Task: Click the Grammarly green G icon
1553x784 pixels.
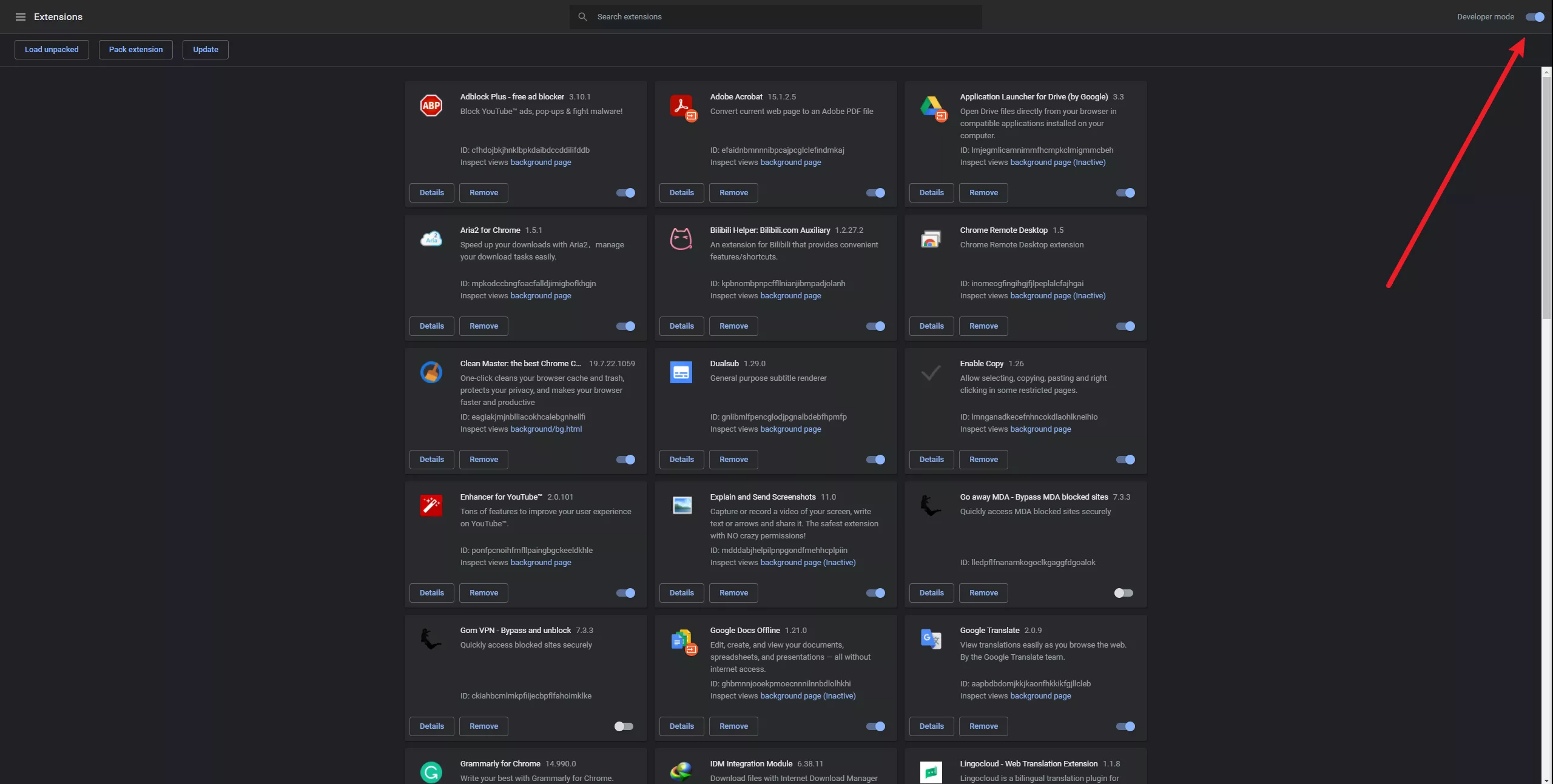Action: click(x=431, y=772)
